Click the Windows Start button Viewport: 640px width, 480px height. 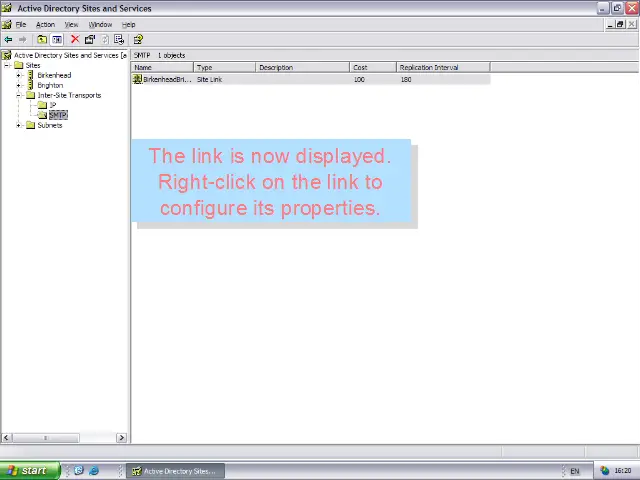(x=30, y=471)
